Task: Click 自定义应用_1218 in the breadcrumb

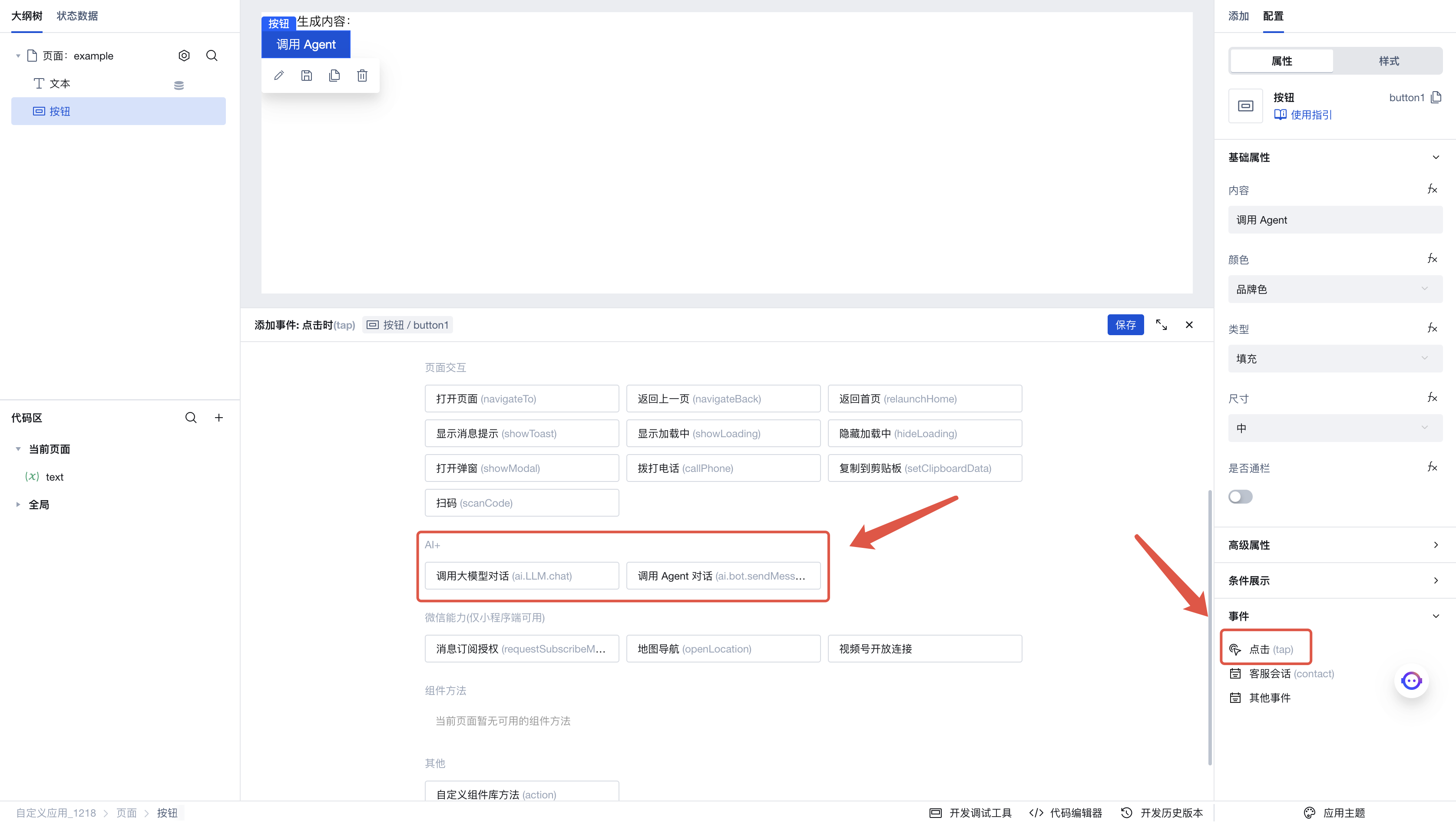Action: tap(56, 813)
